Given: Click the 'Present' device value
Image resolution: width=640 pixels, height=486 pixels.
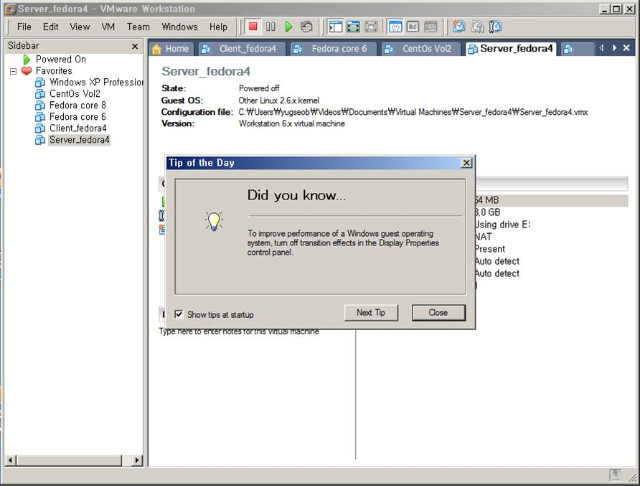Looking at the screenshot, I should click(490, 249).
